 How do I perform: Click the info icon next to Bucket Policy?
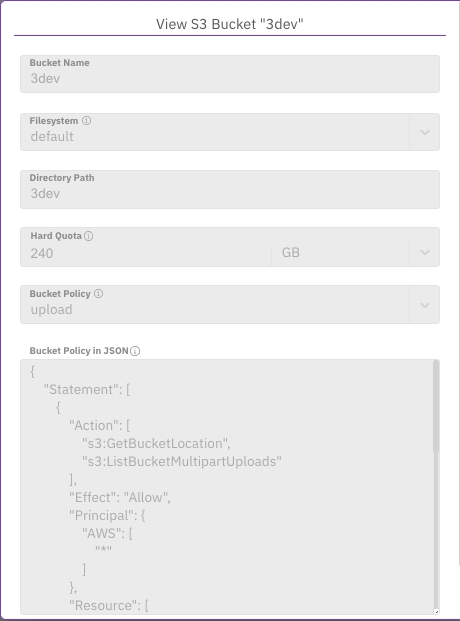point(99,294)
